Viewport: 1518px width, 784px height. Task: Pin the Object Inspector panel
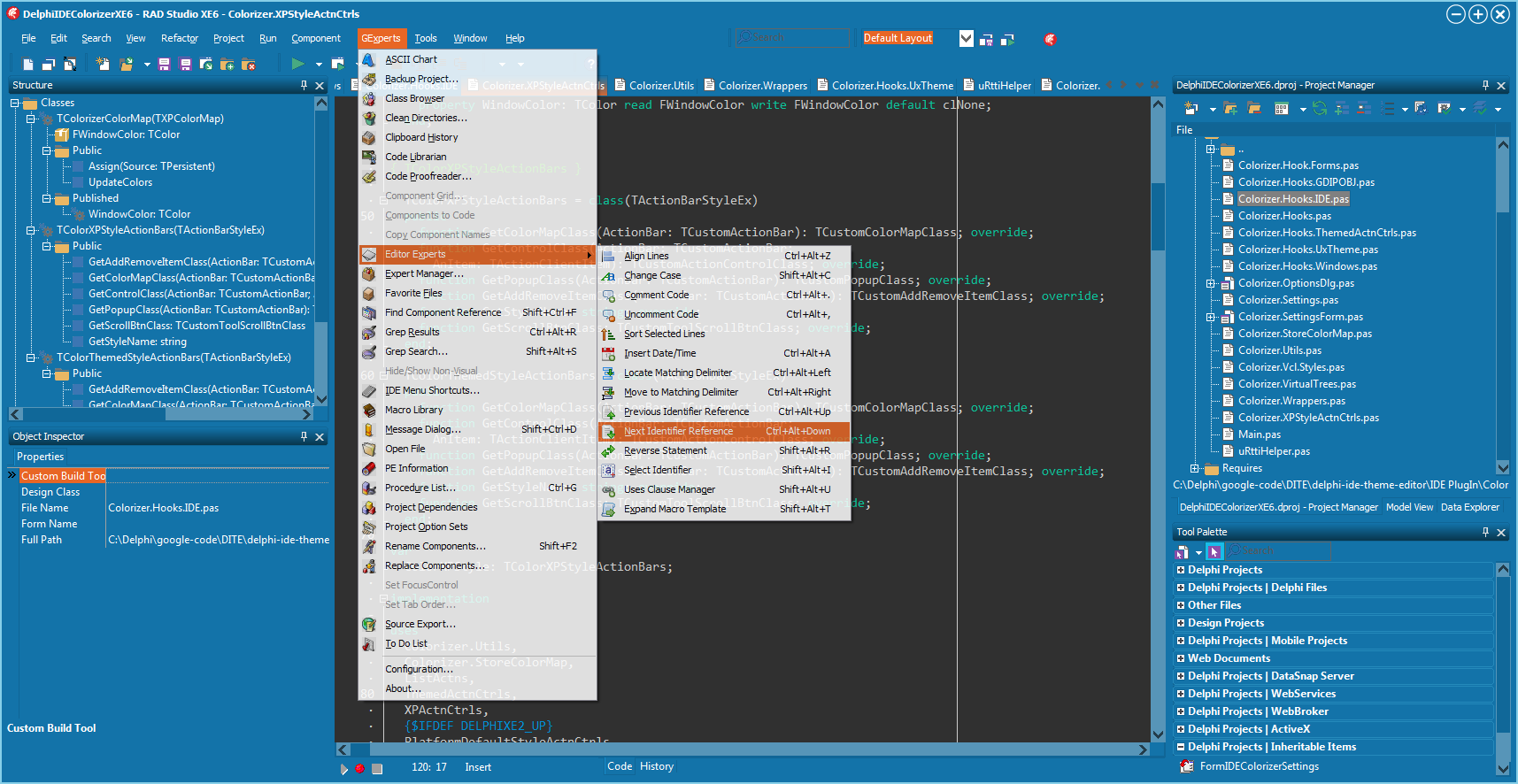tap(304, 437)
